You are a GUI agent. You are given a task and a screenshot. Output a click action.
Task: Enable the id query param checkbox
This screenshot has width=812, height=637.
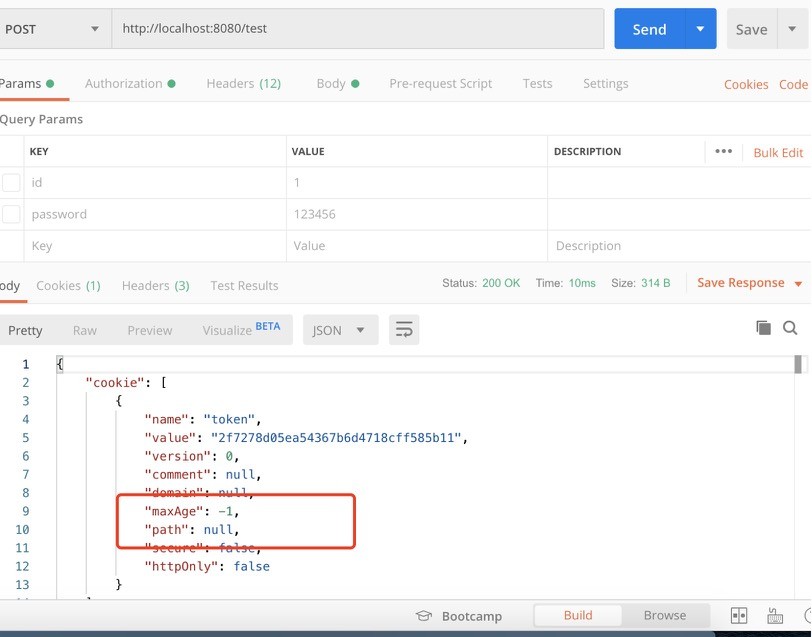tap(11, 183)
